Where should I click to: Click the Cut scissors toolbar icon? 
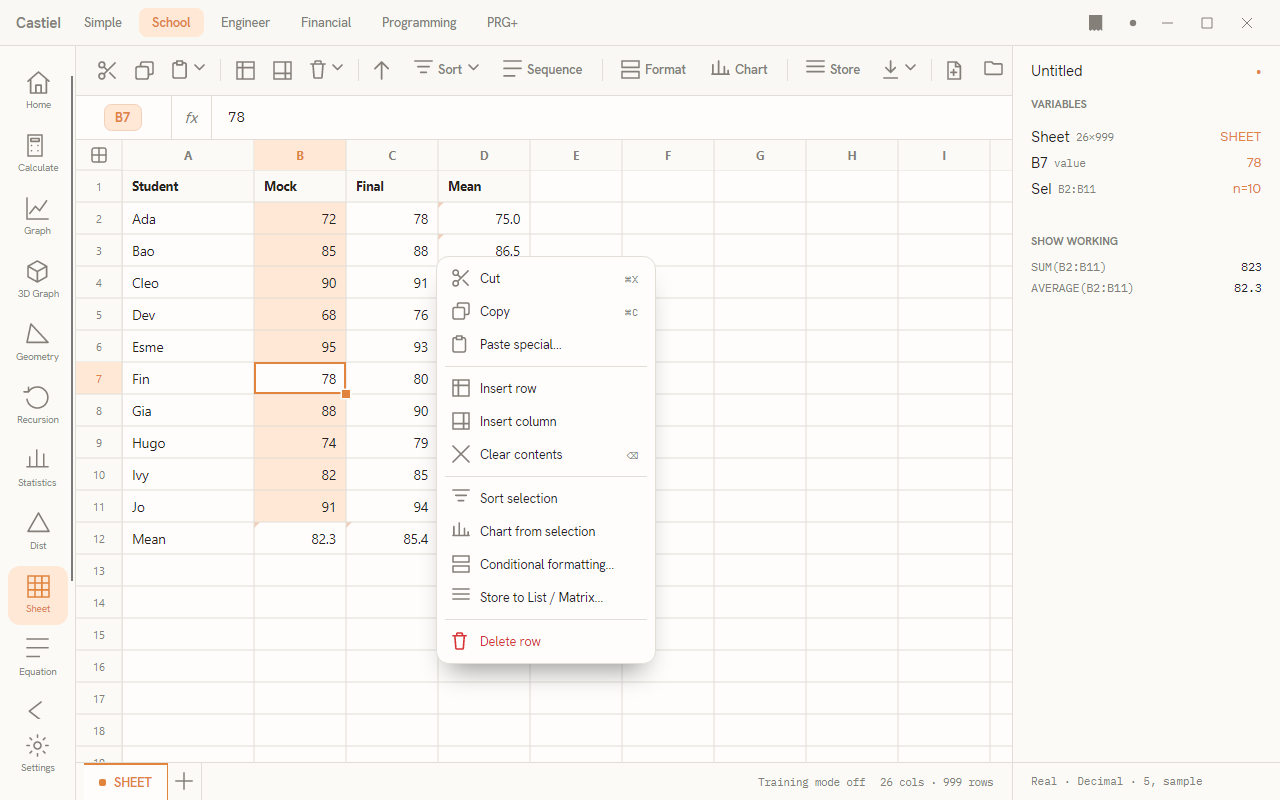click(107, 70)
